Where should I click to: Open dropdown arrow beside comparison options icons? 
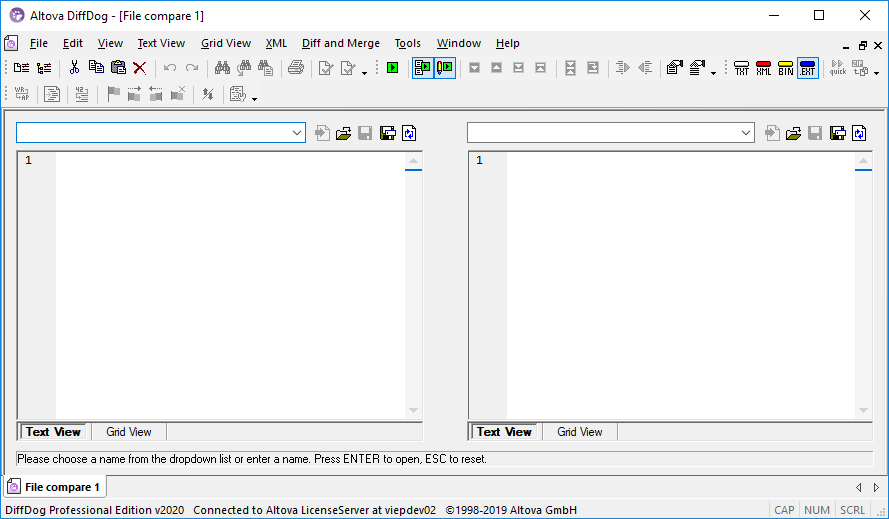pyautogui.click(x=713, y=73)
